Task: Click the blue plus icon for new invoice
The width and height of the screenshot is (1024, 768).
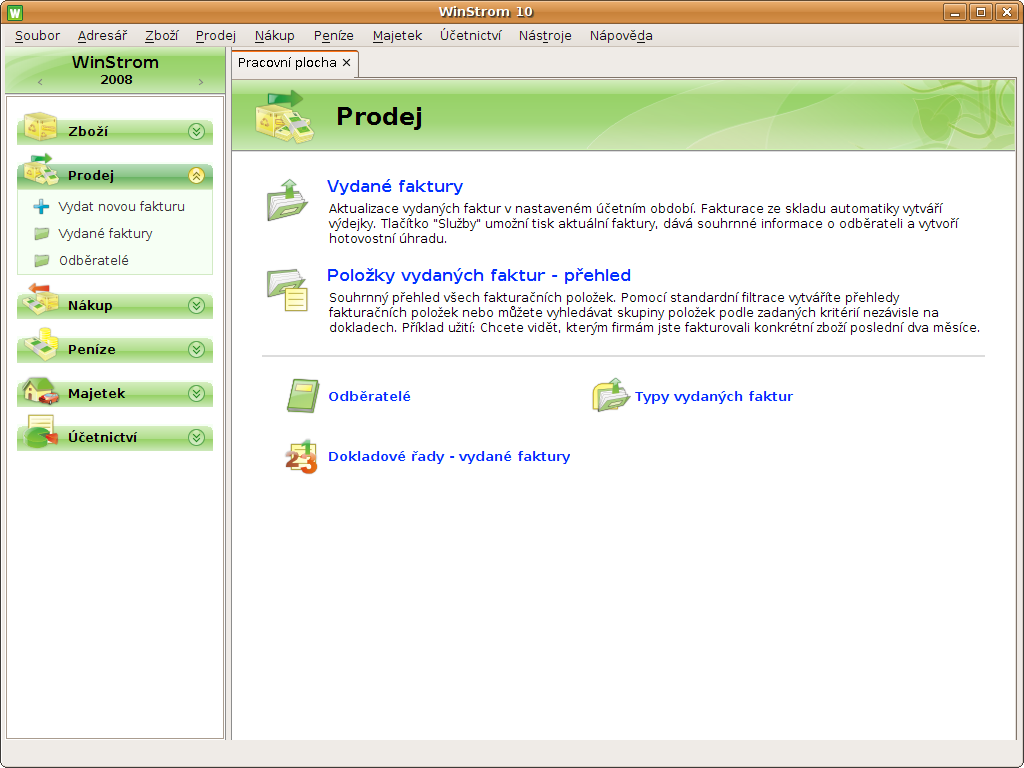Action: pyautogui.click(x=41, y=207)
